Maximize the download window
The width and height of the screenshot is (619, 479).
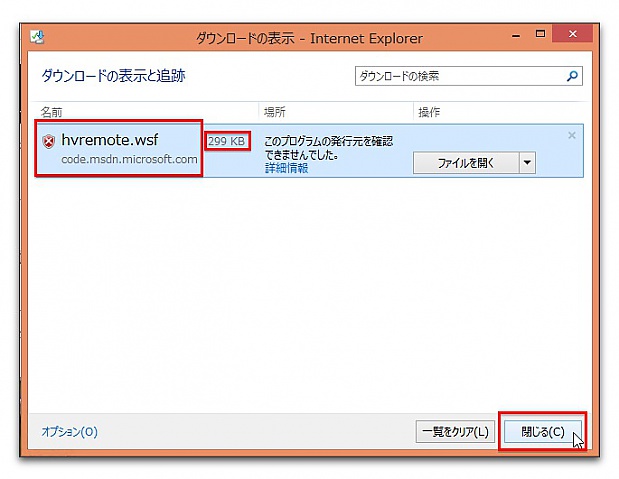click(x=540, y=34)
